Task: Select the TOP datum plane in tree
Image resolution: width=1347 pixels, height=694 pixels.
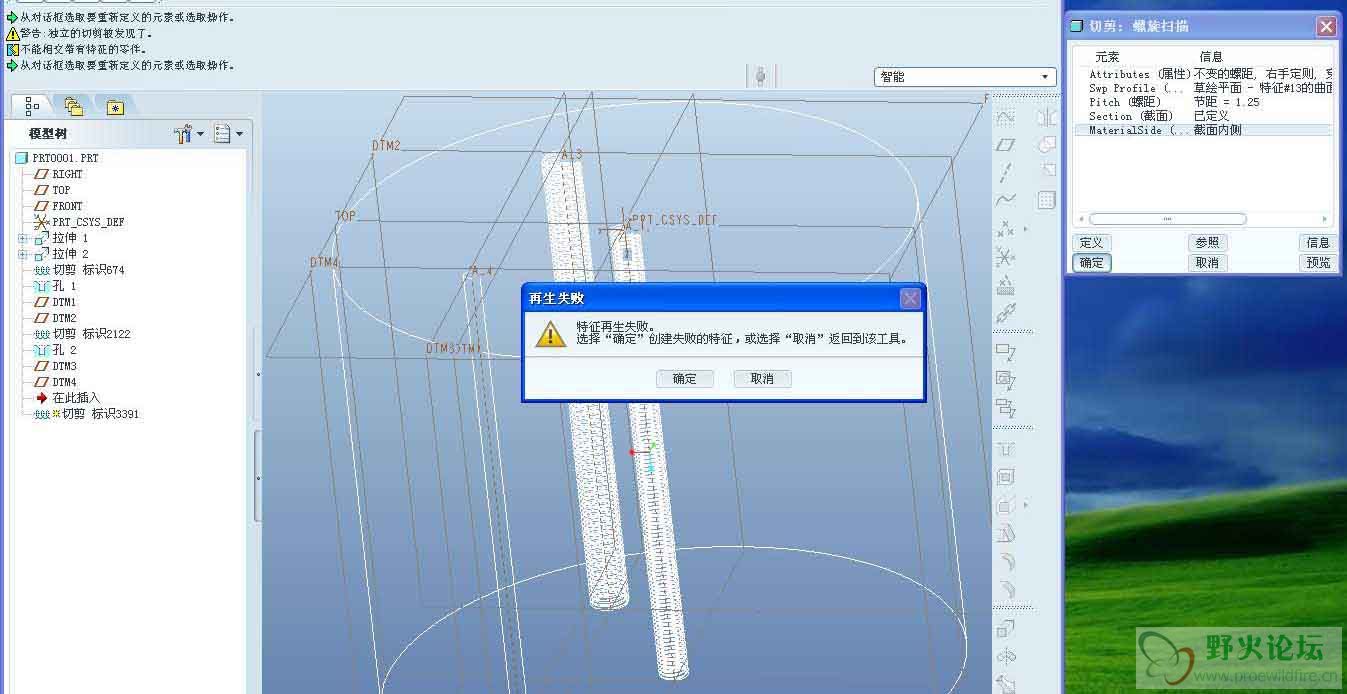Action: [x=53, y=190]
